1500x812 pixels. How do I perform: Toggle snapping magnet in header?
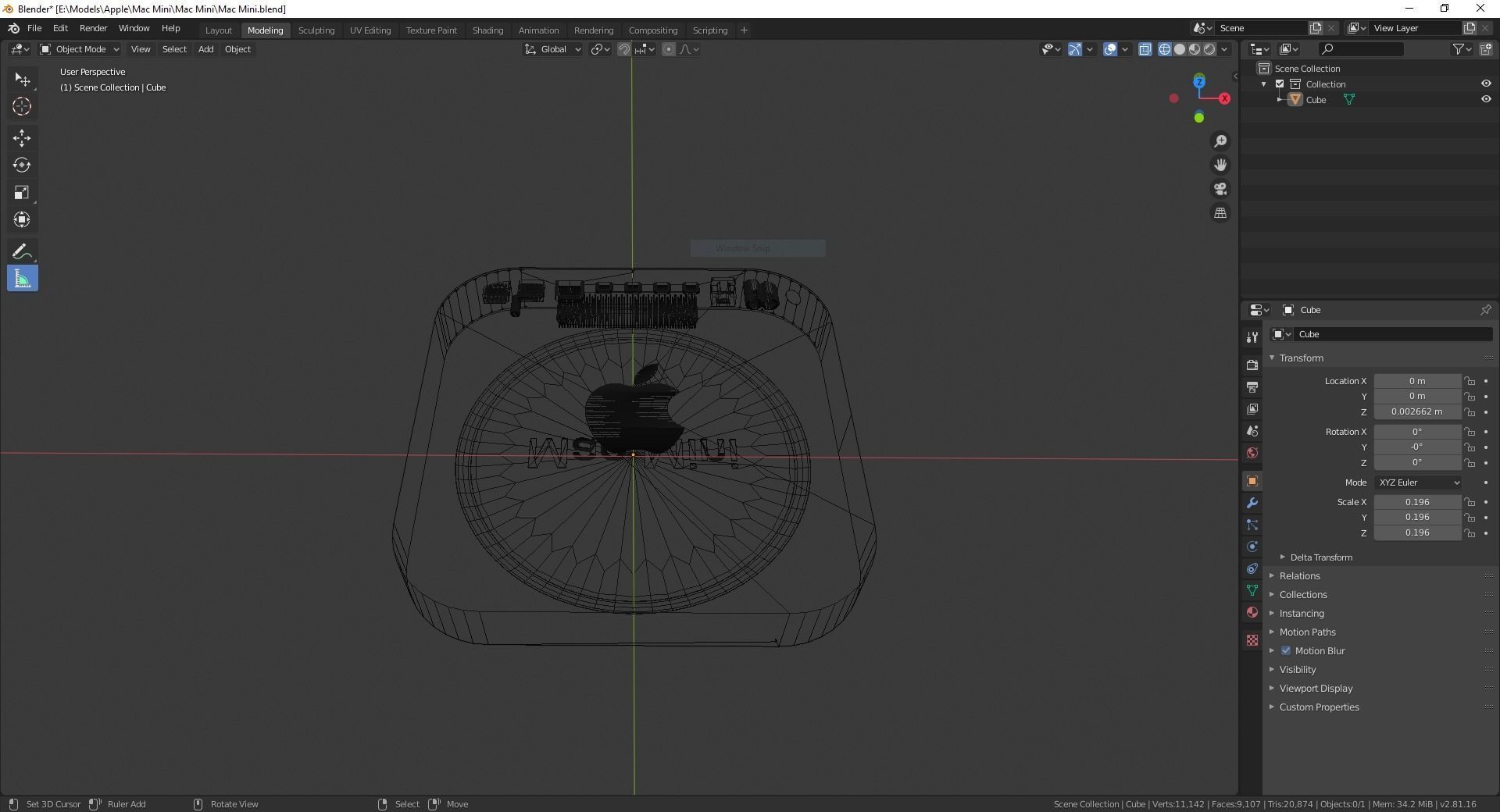pos(624,49)
